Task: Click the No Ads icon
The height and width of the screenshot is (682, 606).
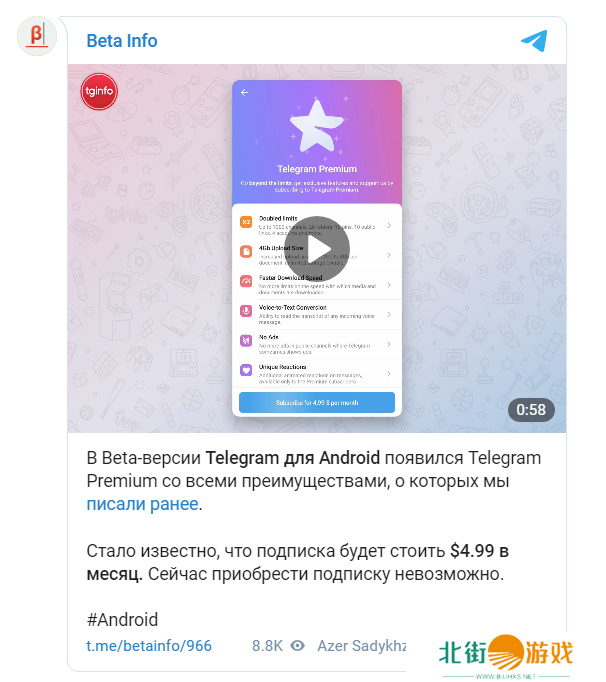Action: pos(246,341)
